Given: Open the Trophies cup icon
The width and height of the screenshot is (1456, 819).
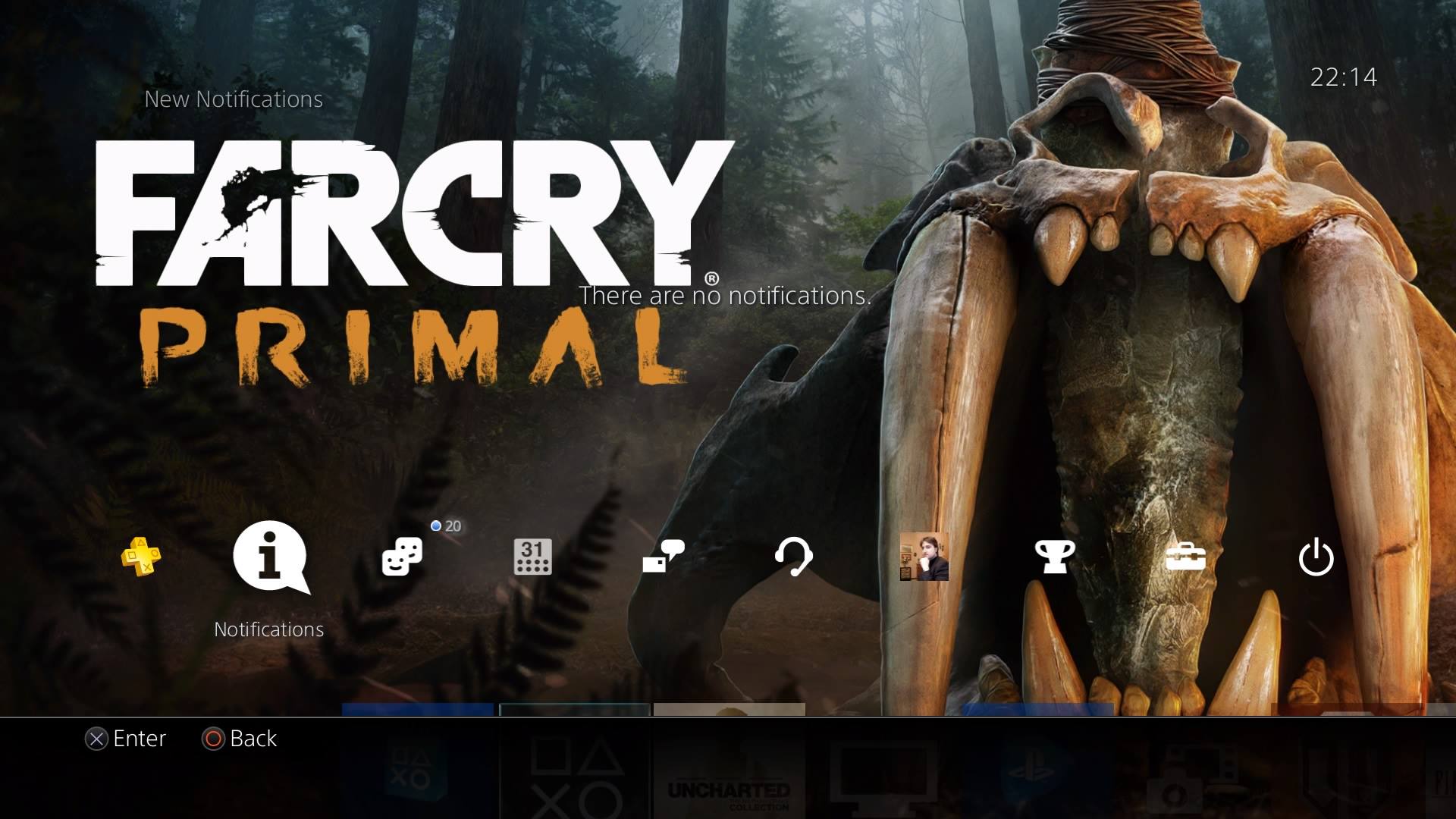Looking at the screenshot, I should click(1055, 557).
